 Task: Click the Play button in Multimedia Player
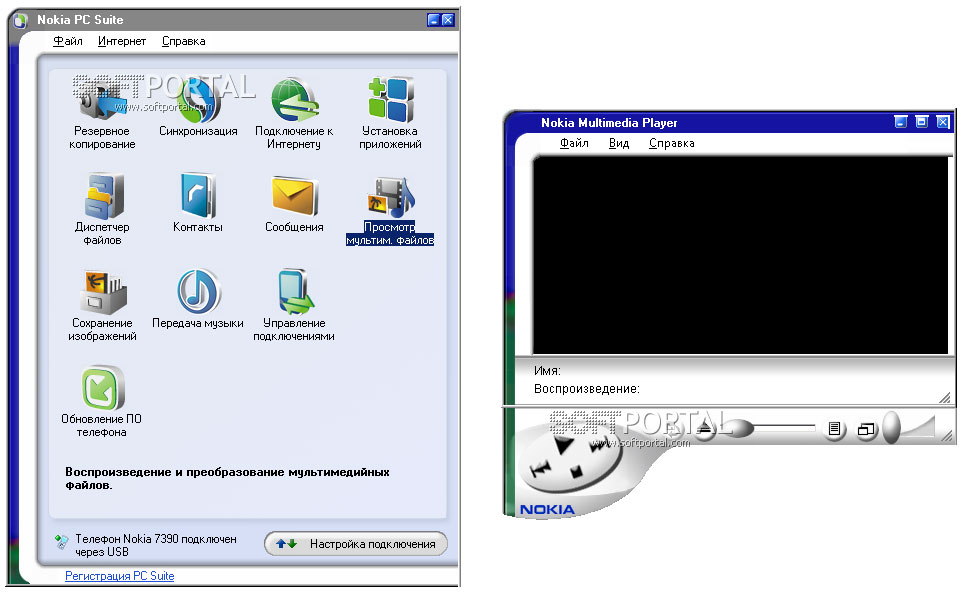[x=563, y=444]
